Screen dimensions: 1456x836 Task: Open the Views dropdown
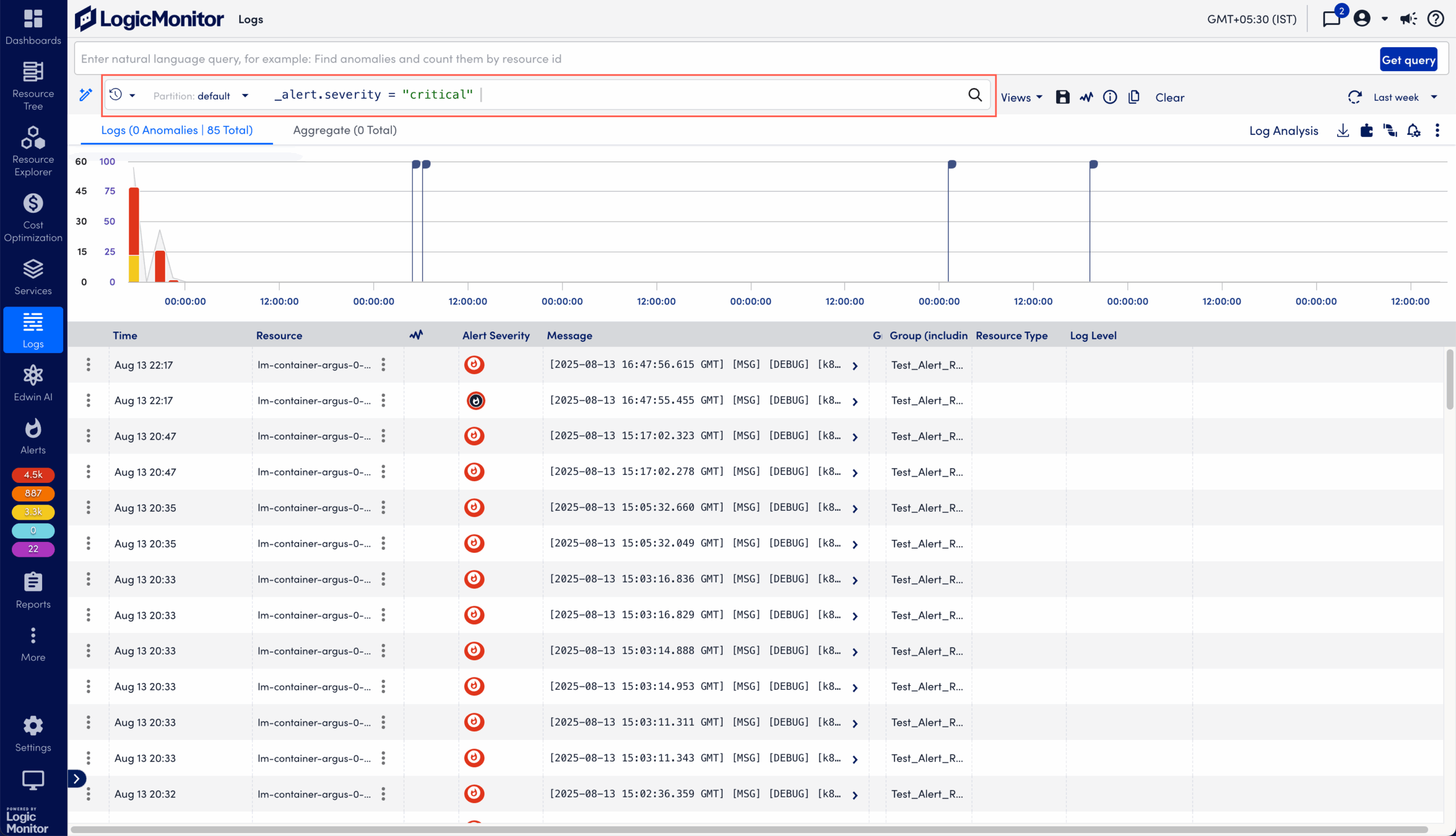pos(1021,97)
